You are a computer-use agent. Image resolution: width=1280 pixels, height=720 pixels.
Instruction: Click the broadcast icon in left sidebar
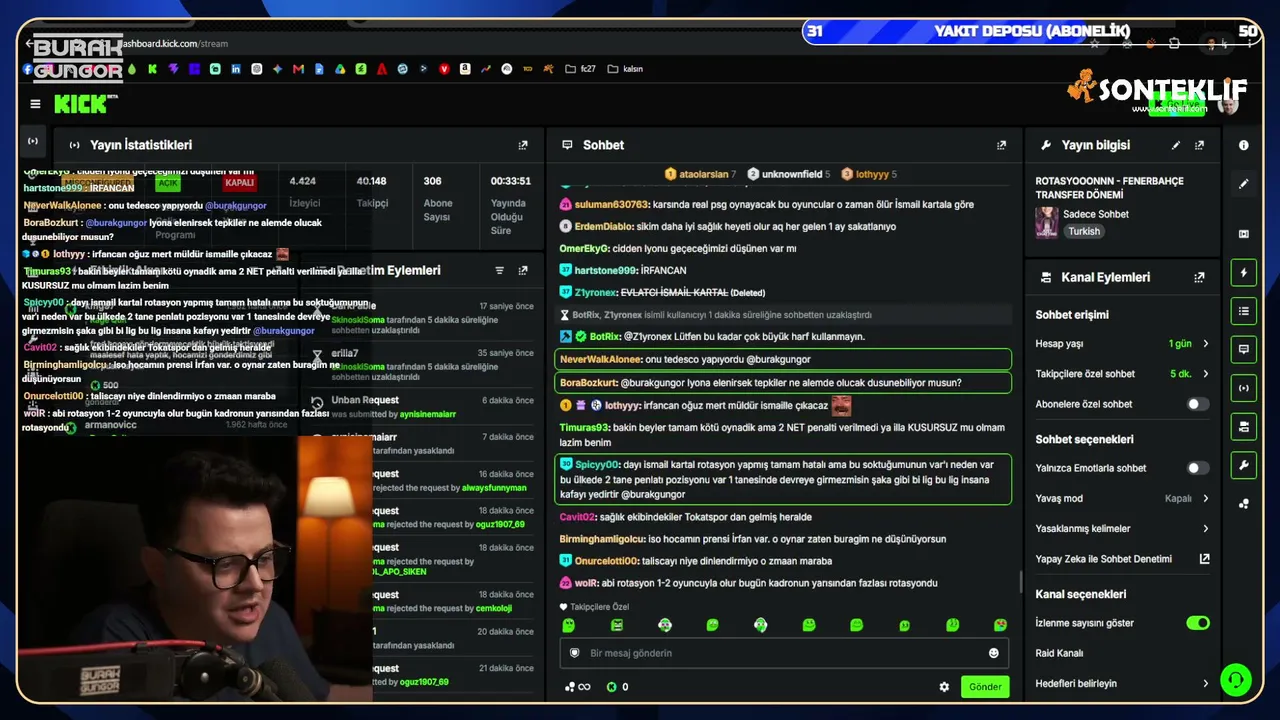[x=33, y=141]
